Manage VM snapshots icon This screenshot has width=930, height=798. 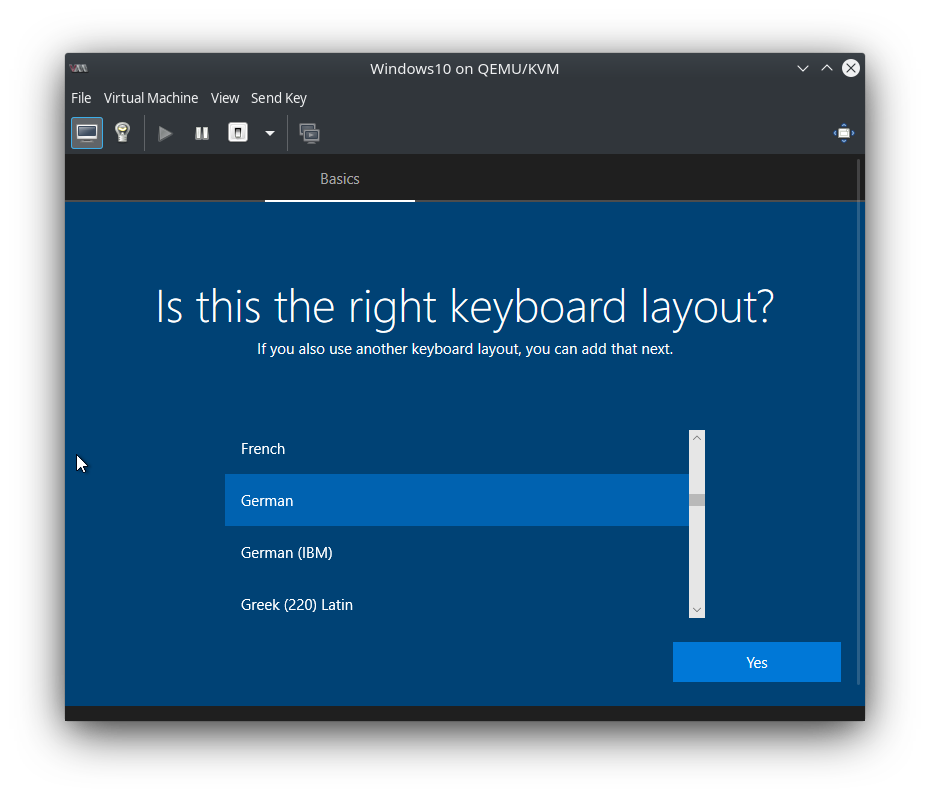pyautogui.click(x=310, y=133)
